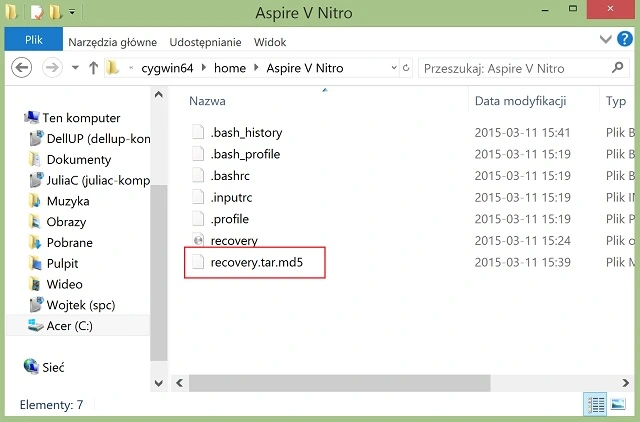Expand the arrow after cygwin64 in path

(204, 67)
